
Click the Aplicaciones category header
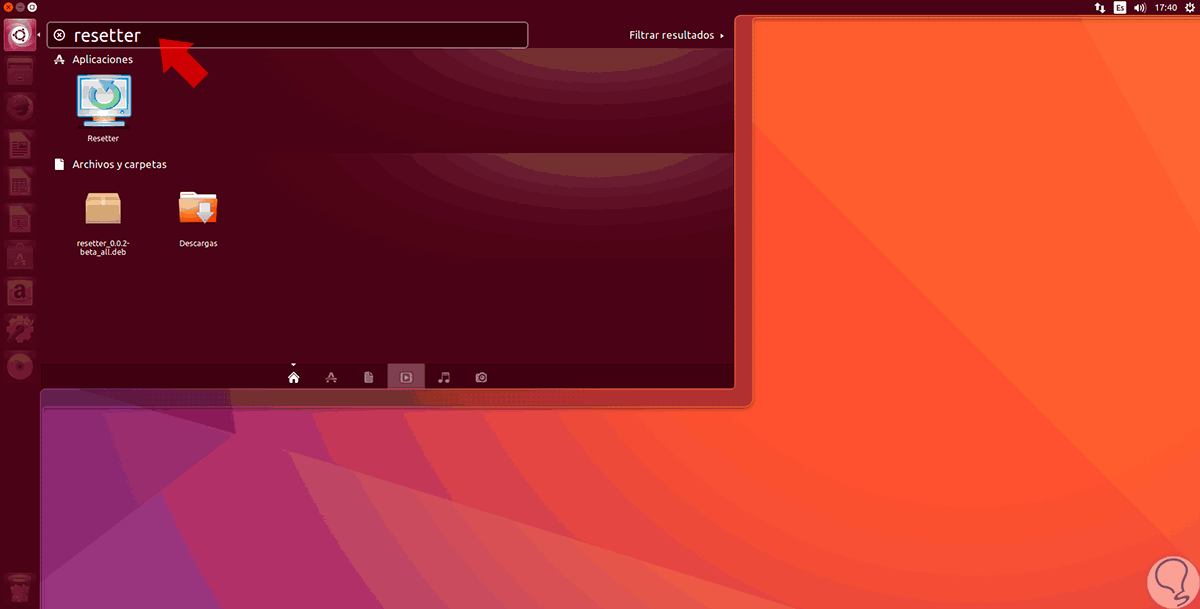102,60
